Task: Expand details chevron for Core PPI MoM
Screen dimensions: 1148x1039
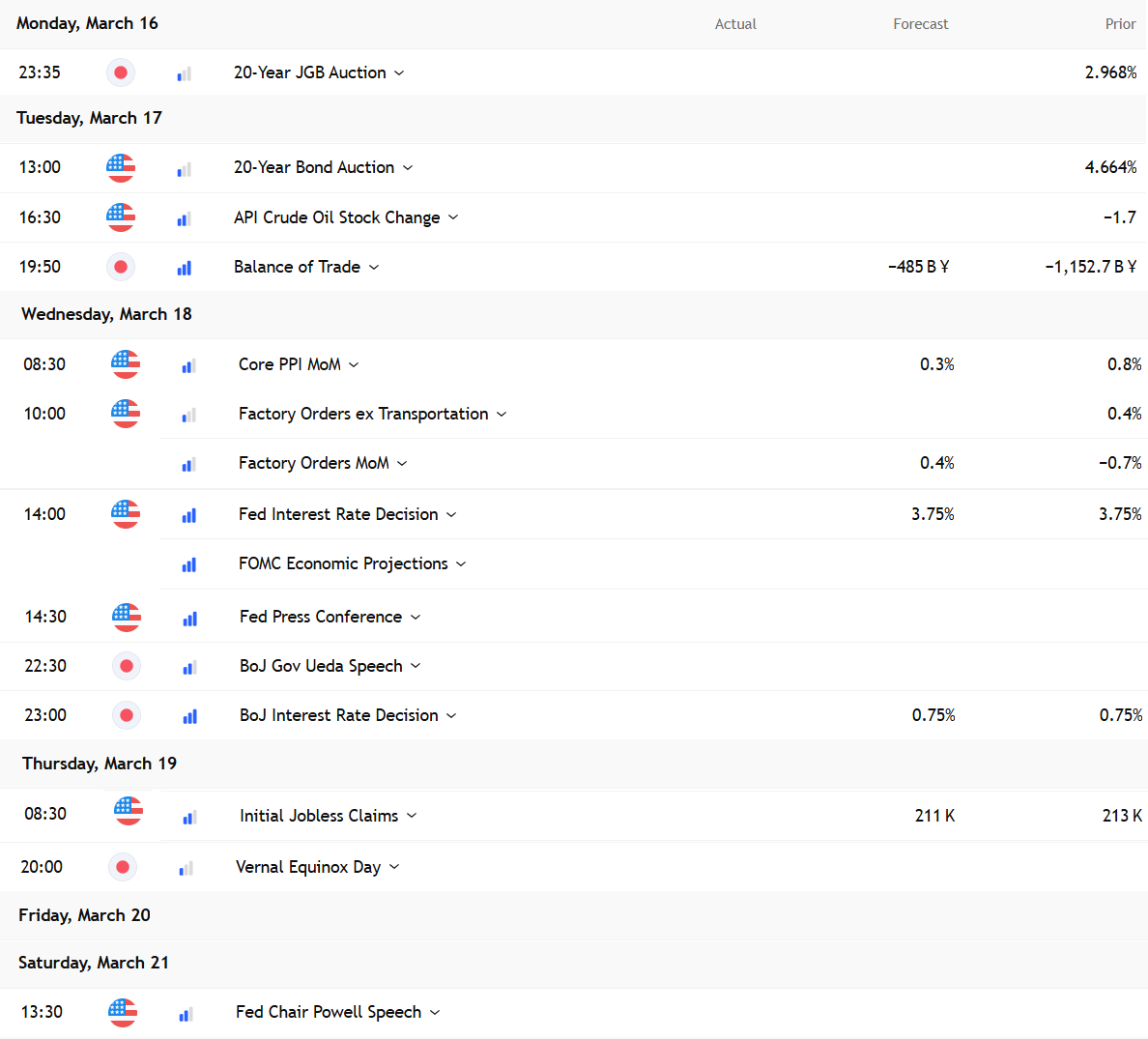Action: [x=354, y=364]
